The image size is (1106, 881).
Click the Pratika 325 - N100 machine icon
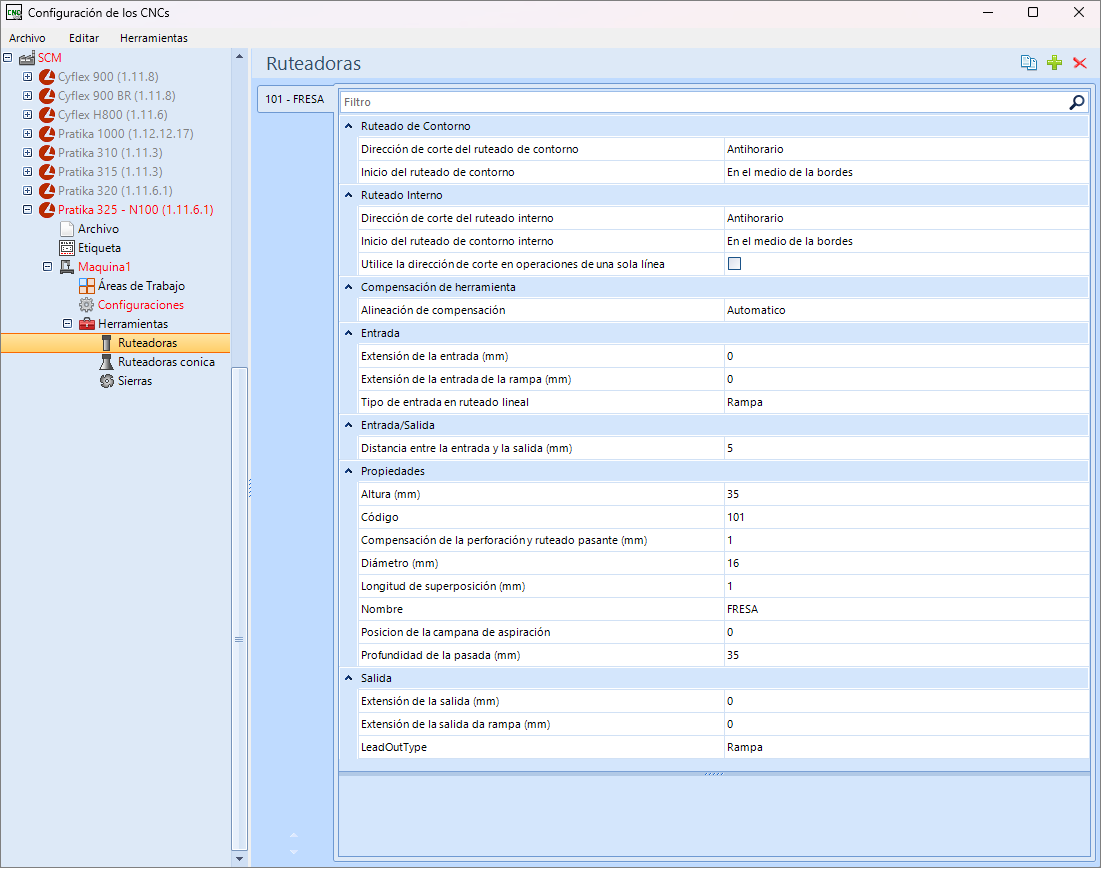47,210
